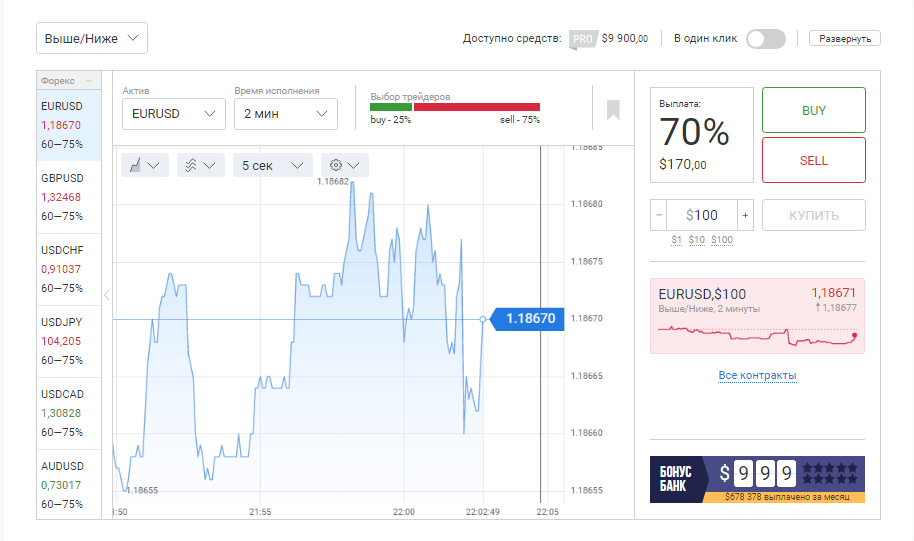Expand the Актив EURUSD dropdown

(x=173, y=114)
